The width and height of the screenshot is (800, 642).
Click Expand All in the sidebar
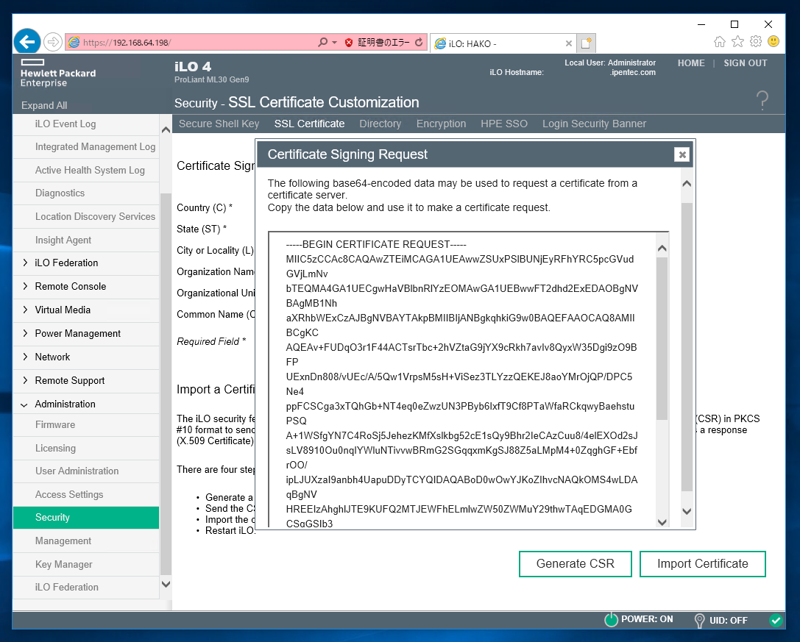click(44, 106)
